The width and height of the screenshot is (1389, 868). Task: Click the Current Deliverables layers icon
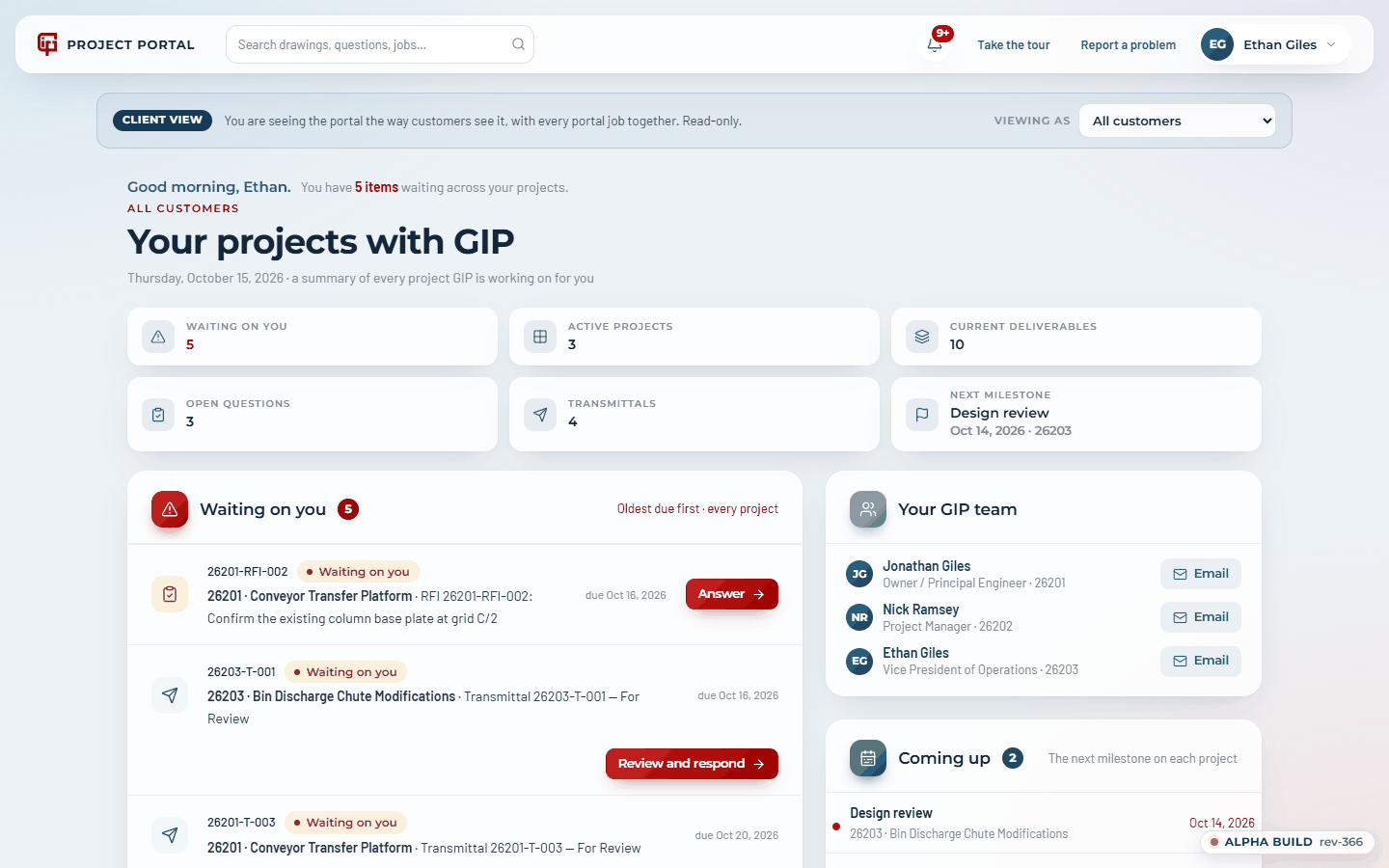point(922,337)
